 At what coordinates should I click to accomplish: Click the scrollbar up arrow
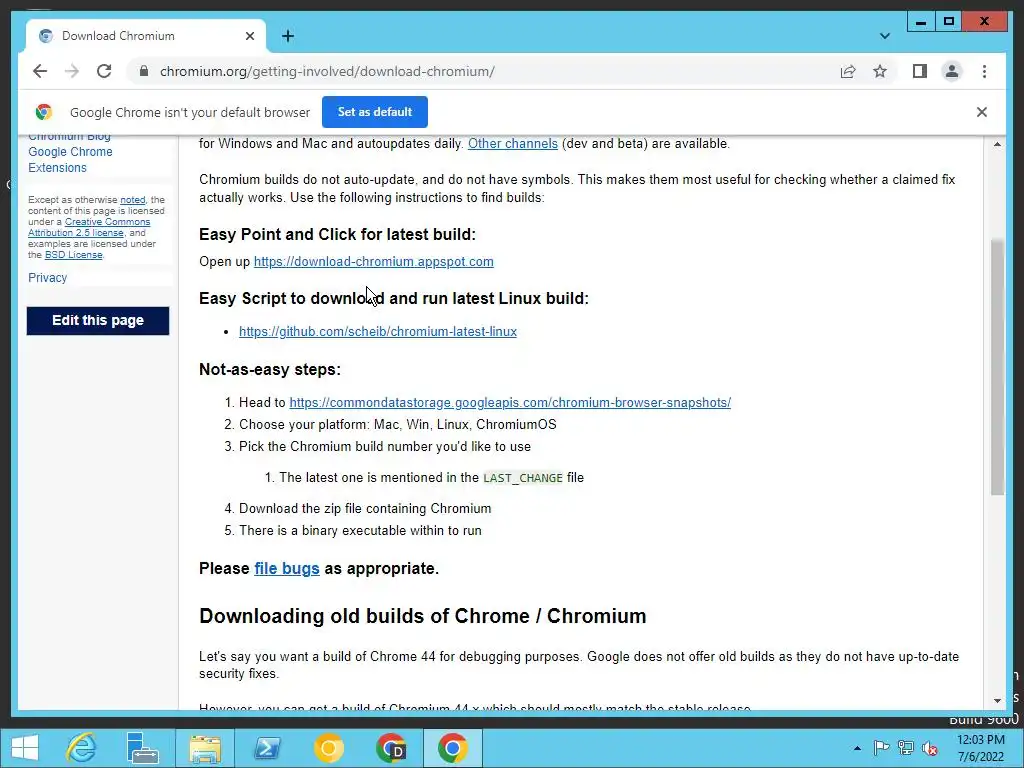pos(997,144)
